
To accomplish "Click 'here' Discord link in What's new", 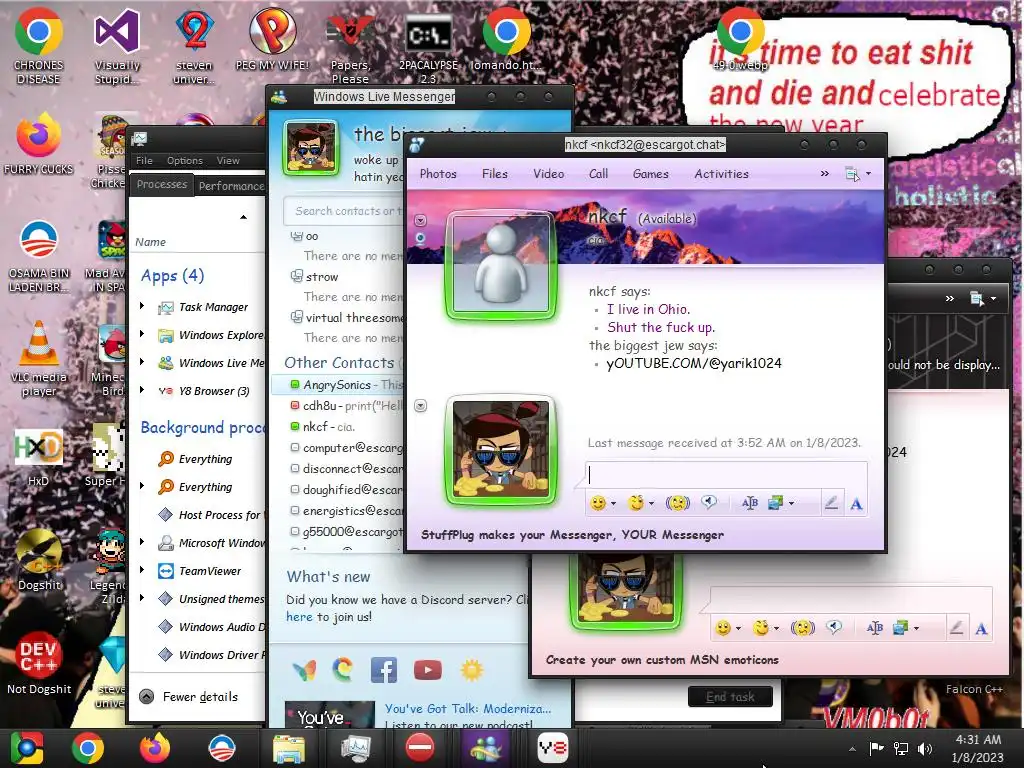I will pyautogui.click(x=299, y=616).
